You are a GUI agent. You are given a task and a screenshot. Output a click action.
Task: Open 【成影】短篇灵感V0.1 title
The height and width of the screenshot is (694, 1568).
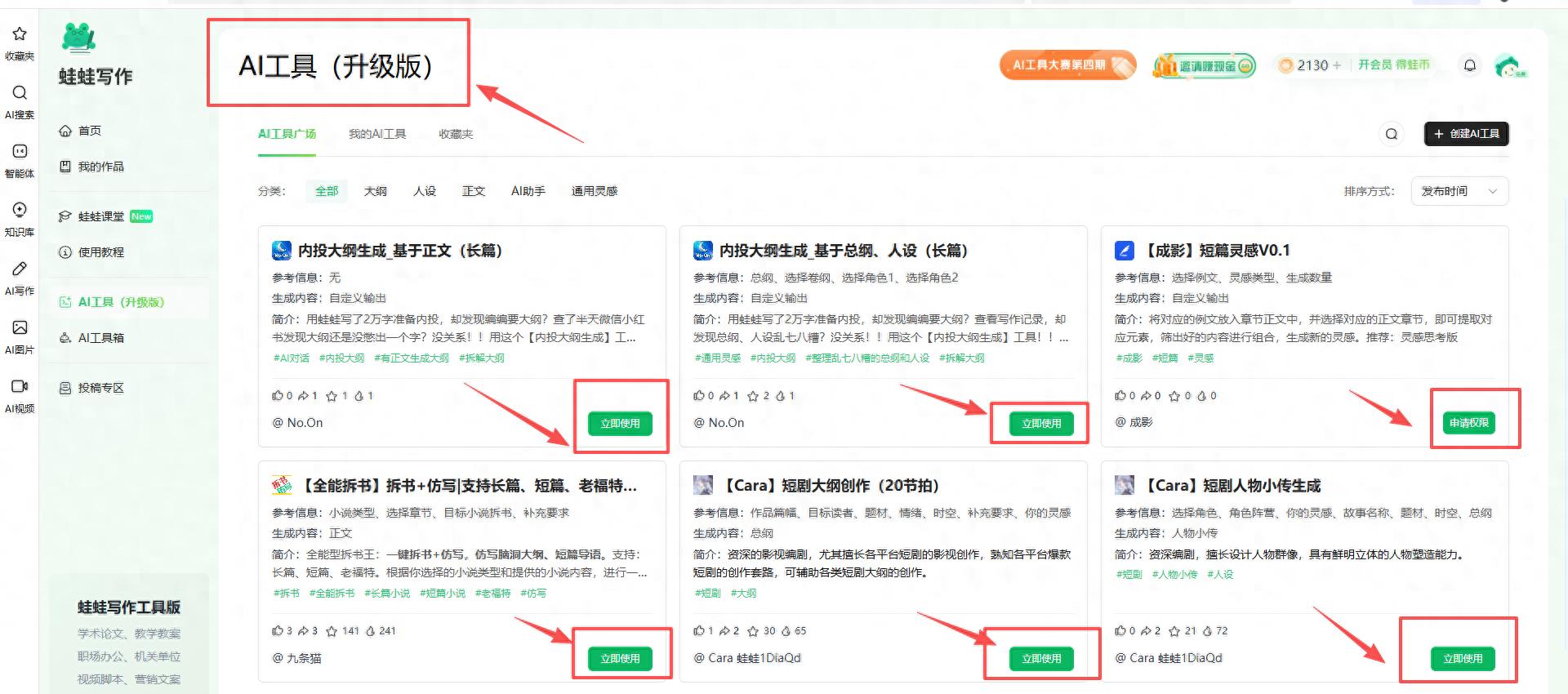(x=1214, y=251)
